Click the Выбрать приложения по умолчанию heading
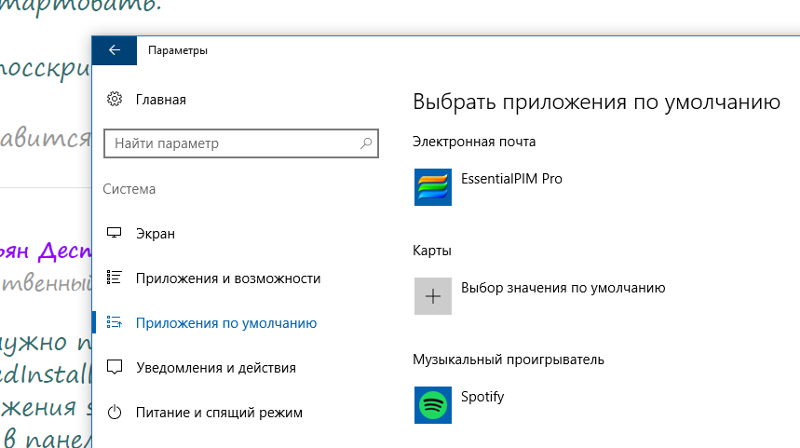The width and height of the screenshot is (800, 448). click(x=596, y=102)
